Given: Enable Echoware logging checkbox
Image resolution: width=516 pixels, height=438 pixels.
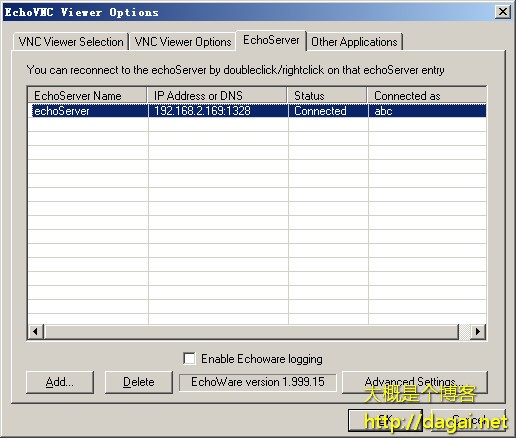Looking at the screenshot, I should tap(189, 359).
